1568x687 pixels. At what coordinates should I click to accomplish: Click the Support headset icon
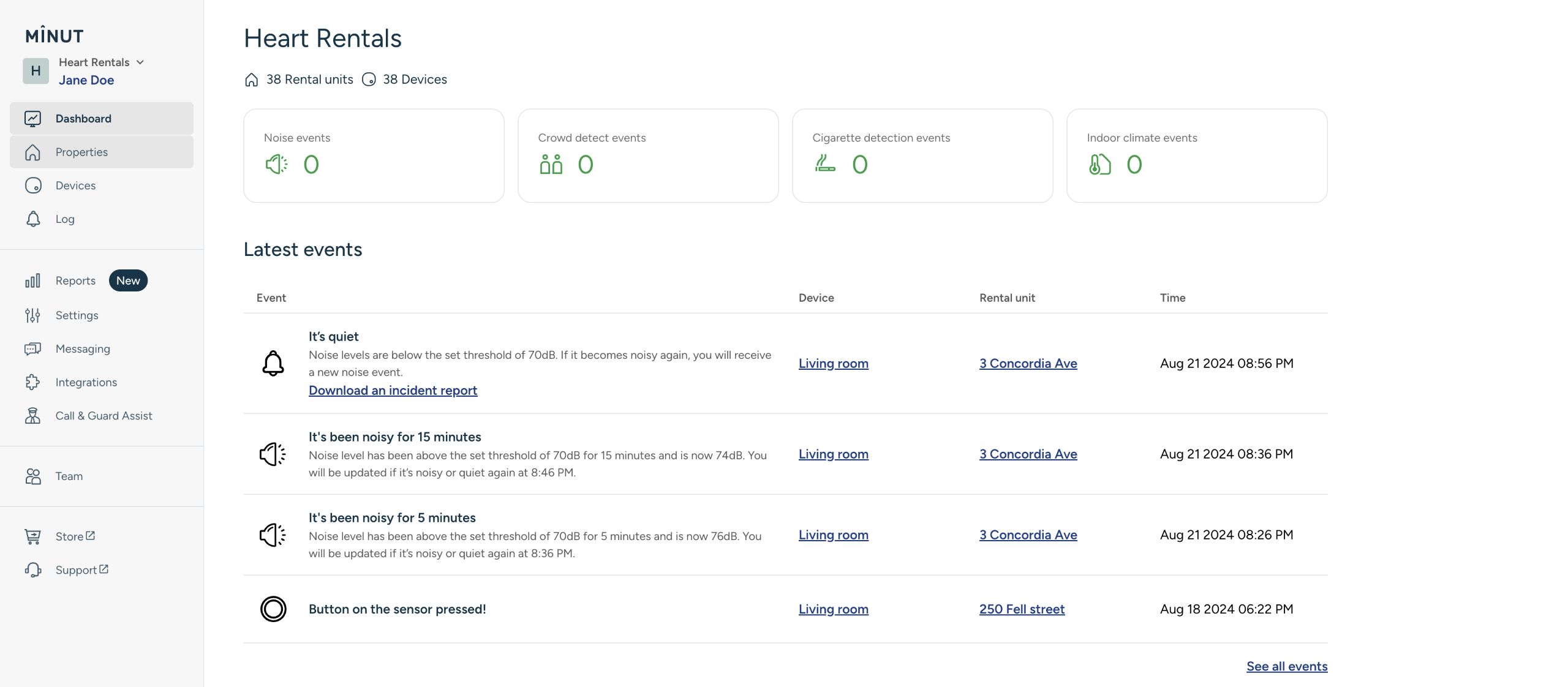point(33,571)
